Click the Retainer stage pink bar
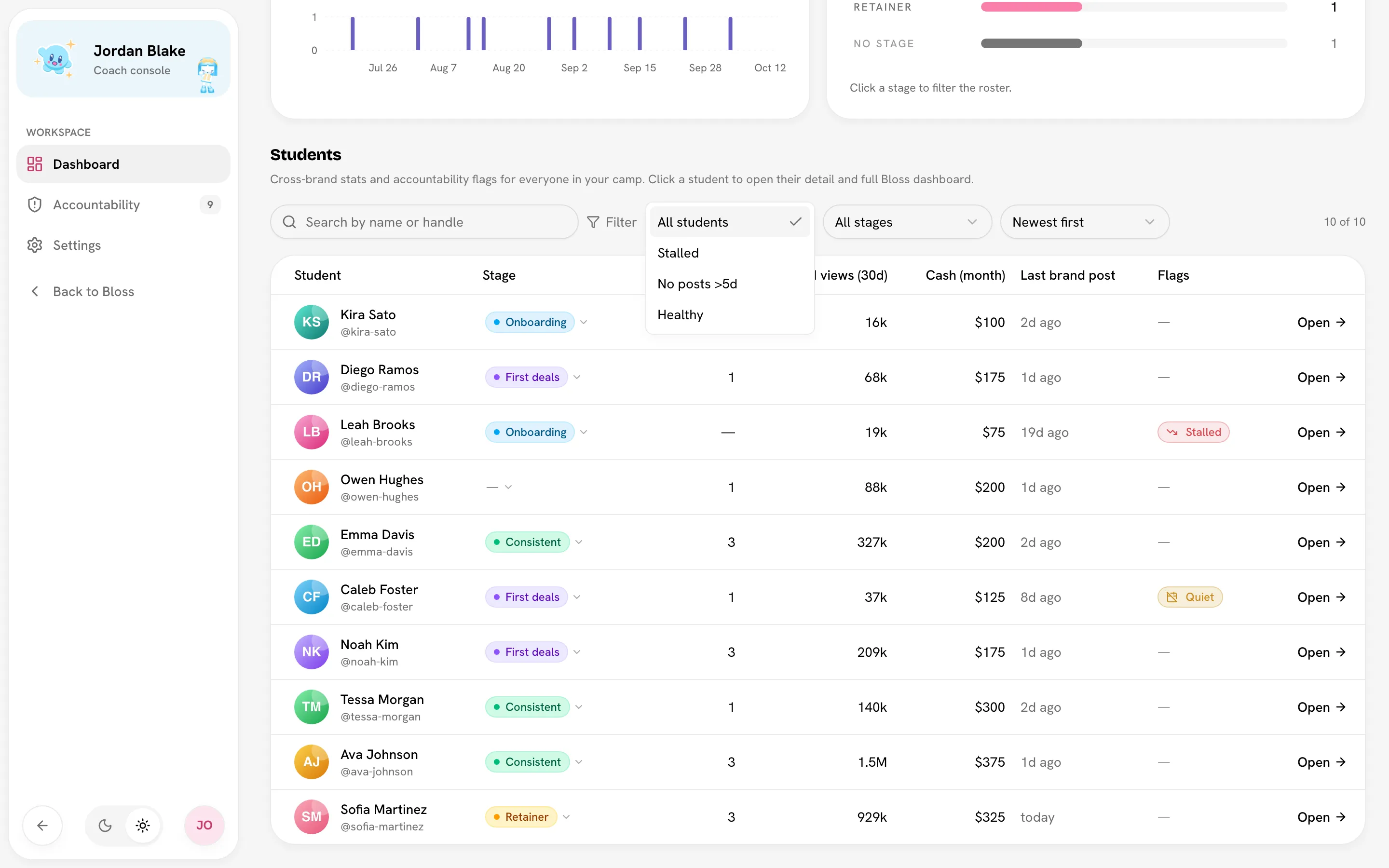The image size is (1389, 868). pyautogui.click(x=1031, y=7)
